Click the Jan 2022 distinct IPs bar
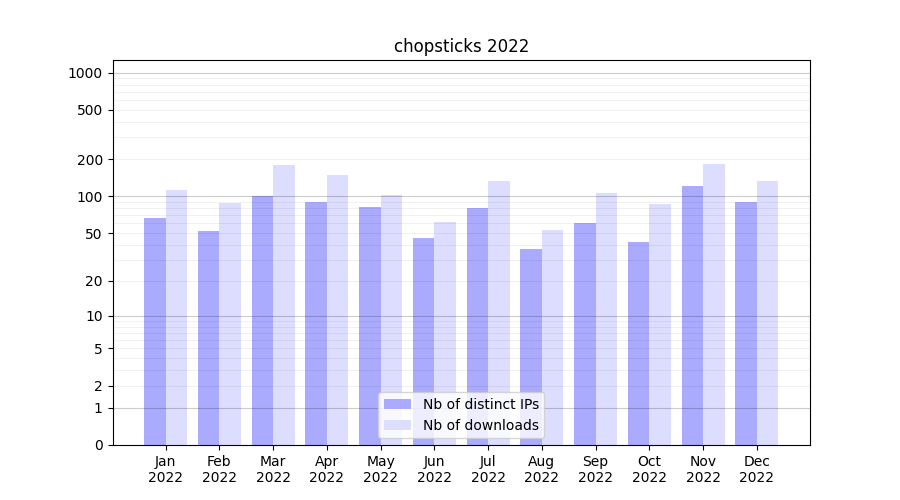 155,331
